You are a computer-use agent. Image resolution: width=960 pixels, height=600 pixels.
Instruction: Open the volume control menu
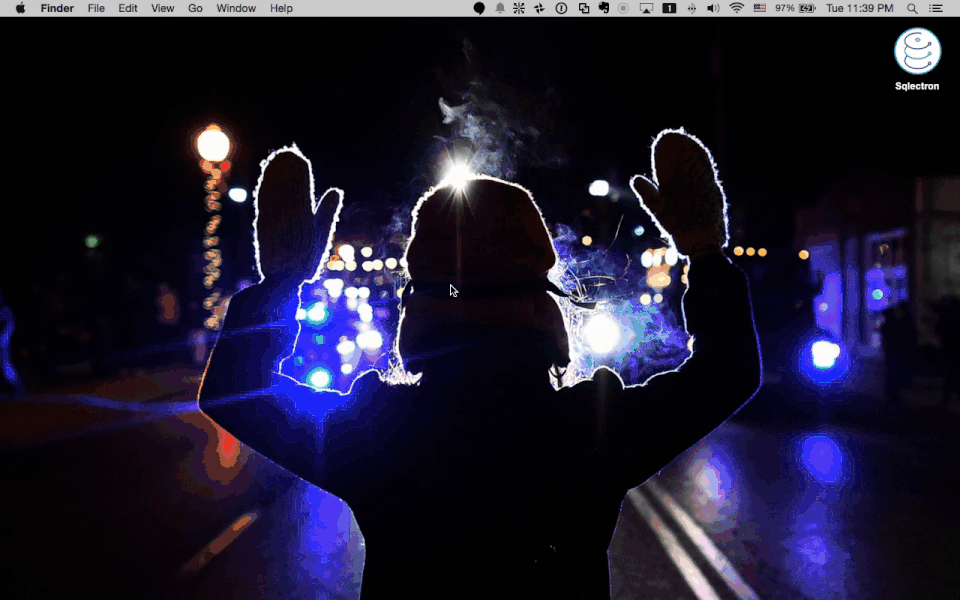coord(713,8)
